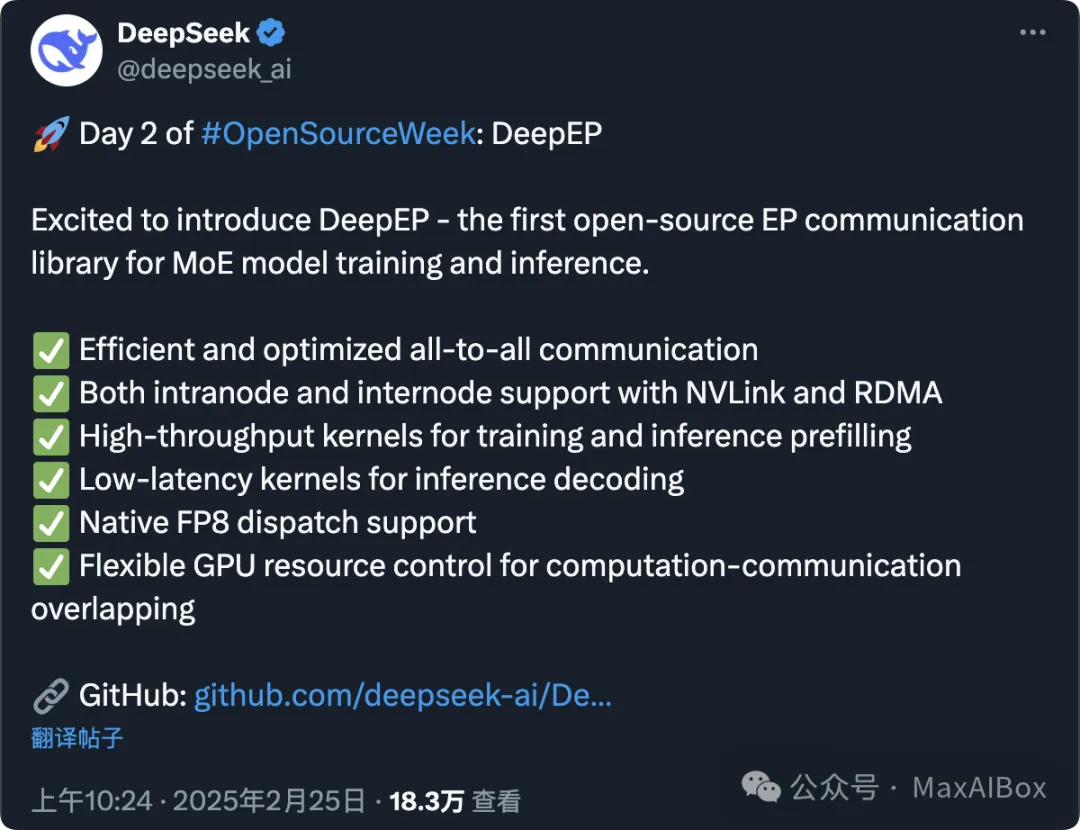The width and height of the screenshot is (1080, 830).
Task: Click the chain link emoji before GitHub
Action: (x=50, y=695)
